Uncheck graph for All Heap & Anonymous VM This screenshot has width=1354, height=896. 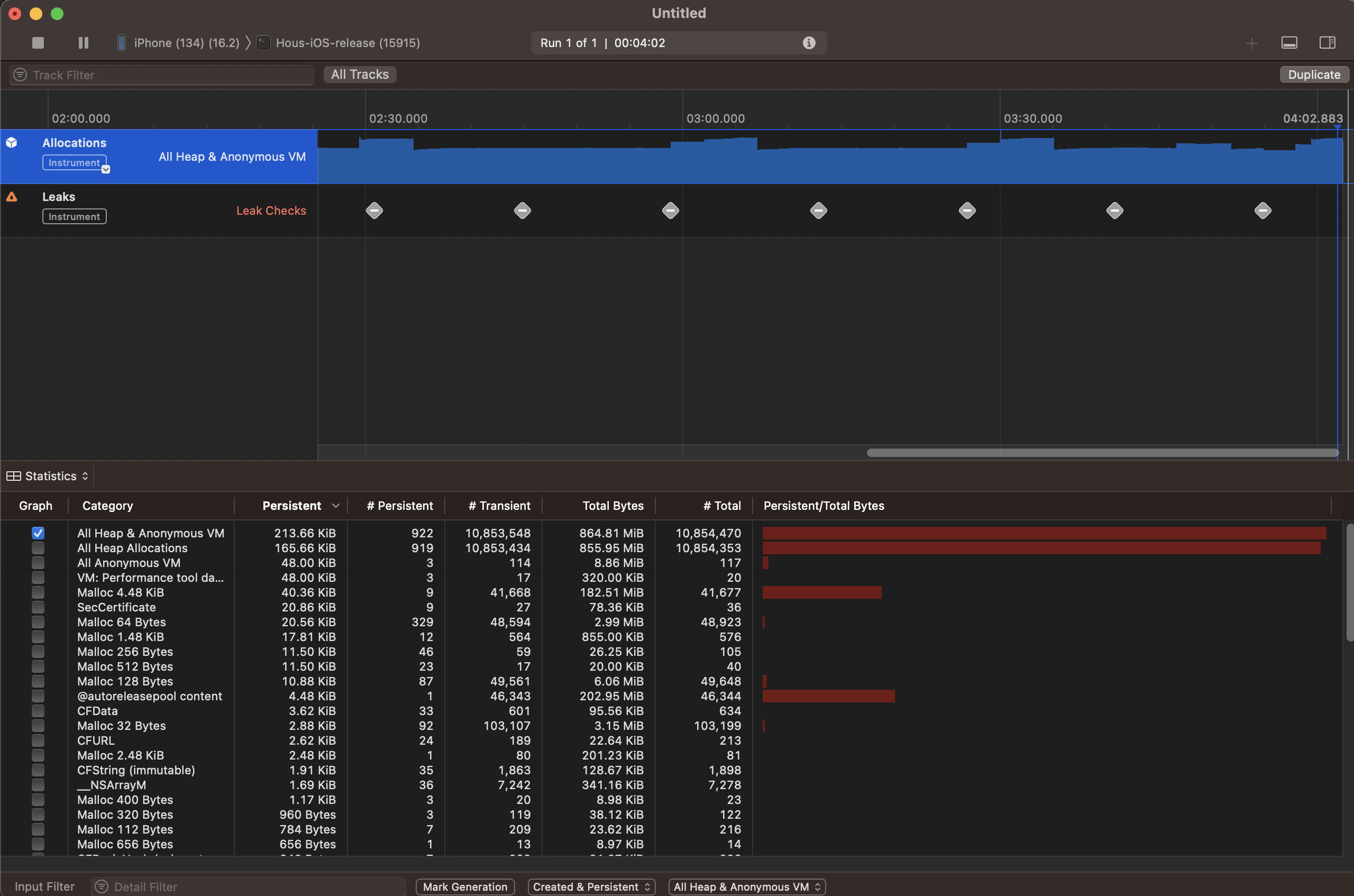[38, 533]
